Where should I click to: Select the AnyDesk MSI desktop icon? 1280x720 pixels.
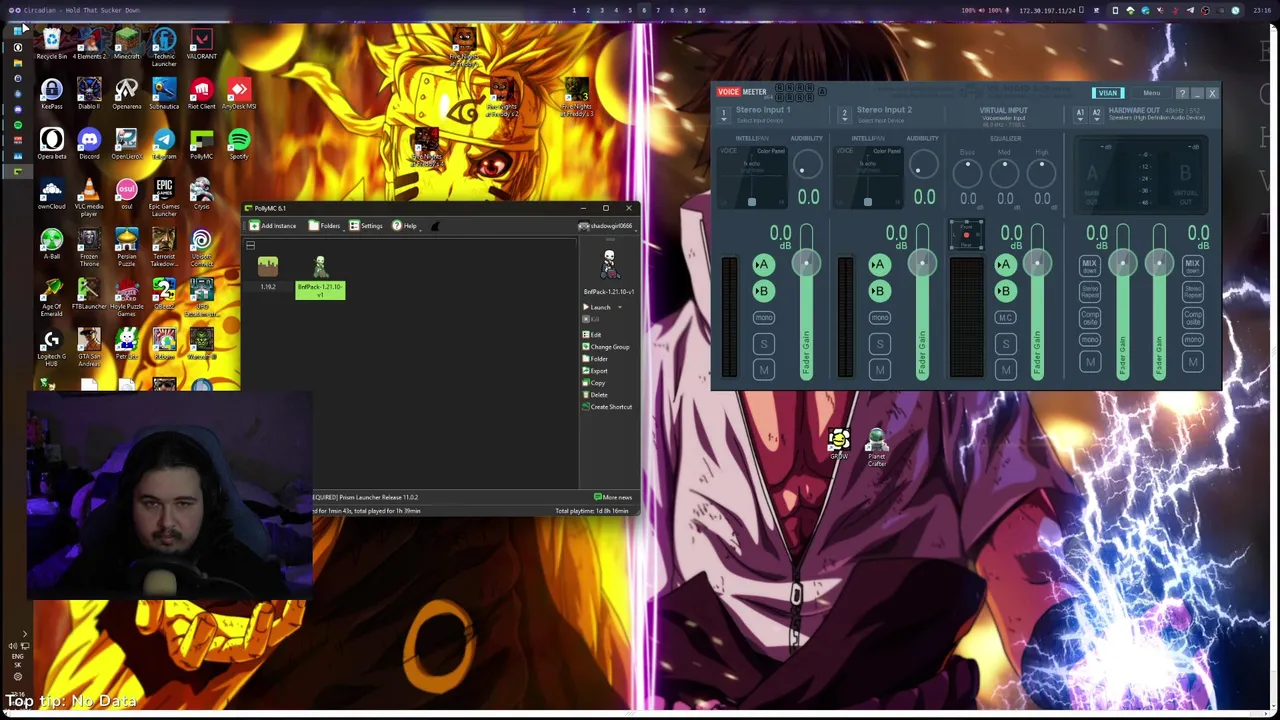tap(239, 93)
